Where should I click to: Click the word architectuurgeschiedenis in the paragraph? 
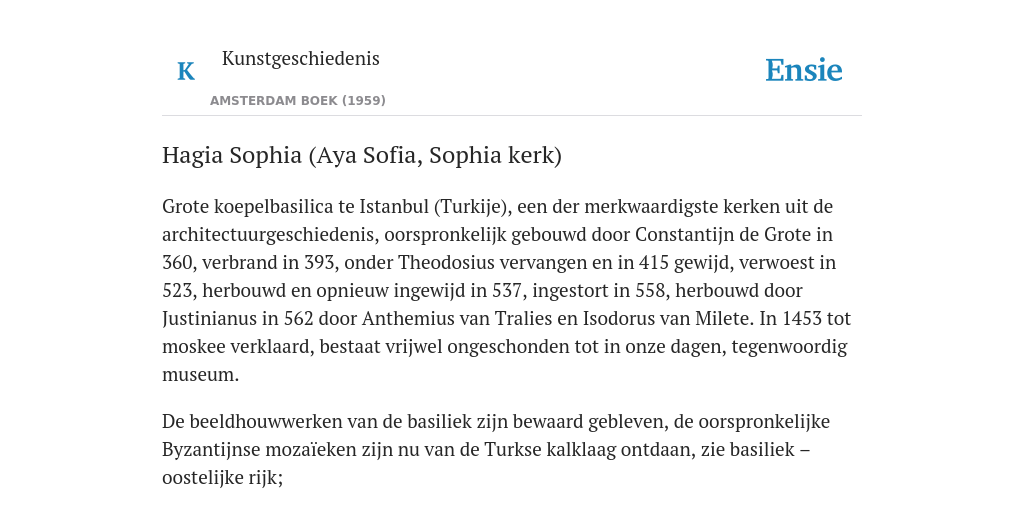pyautogui.click(x=270, y=234)
